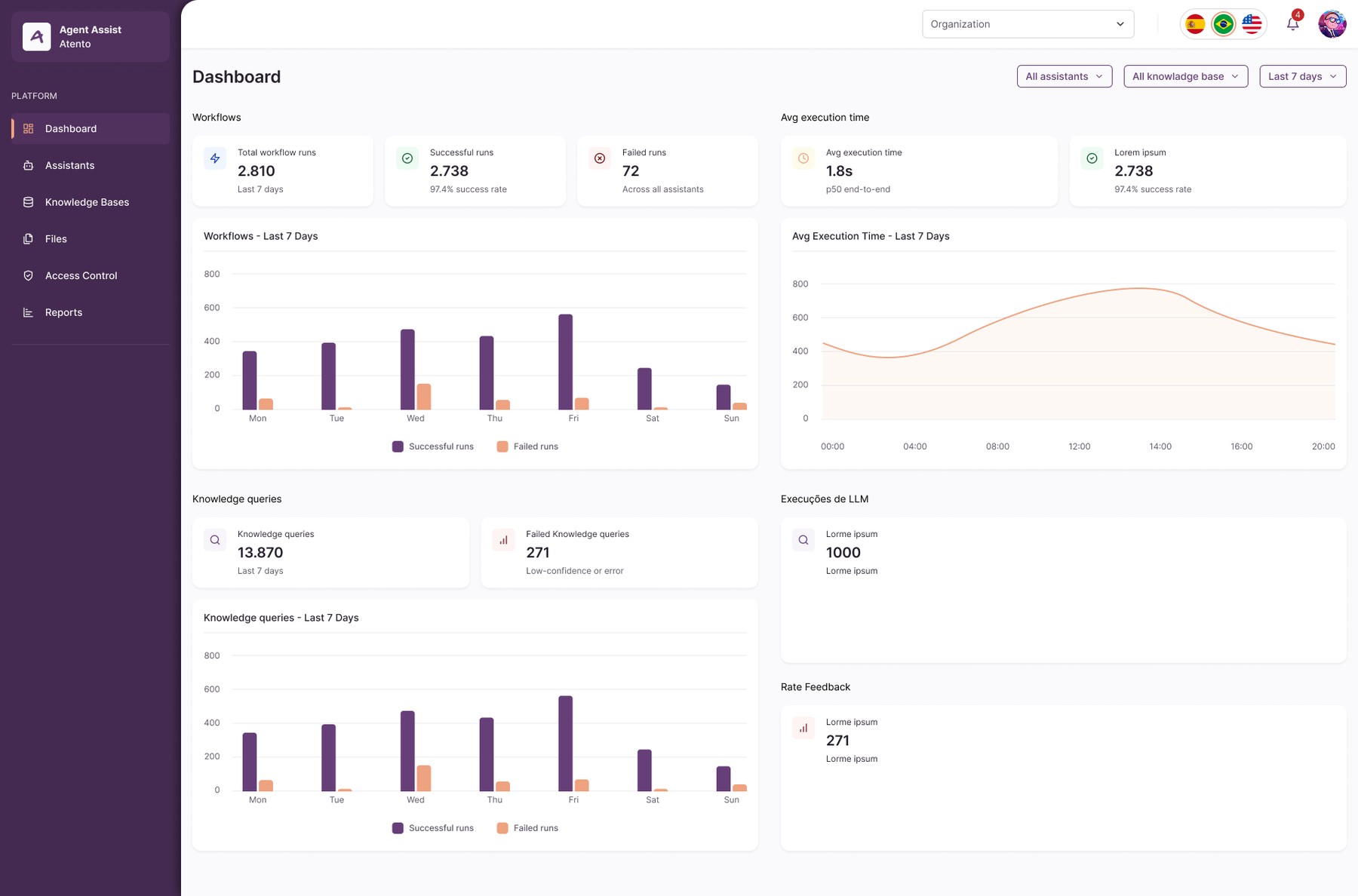Open Access Control page

tap(91, 275)
